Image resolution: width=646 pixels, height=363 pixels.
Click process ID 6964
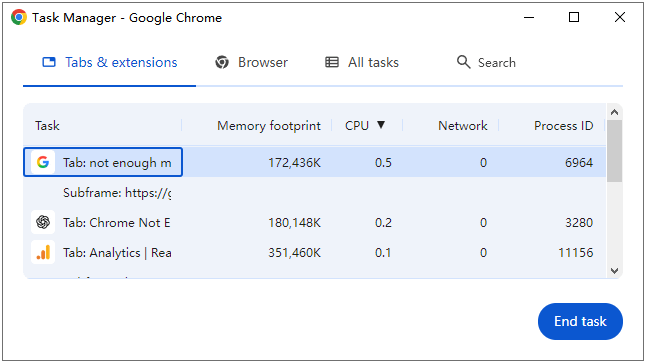click(x=579, y=163)
